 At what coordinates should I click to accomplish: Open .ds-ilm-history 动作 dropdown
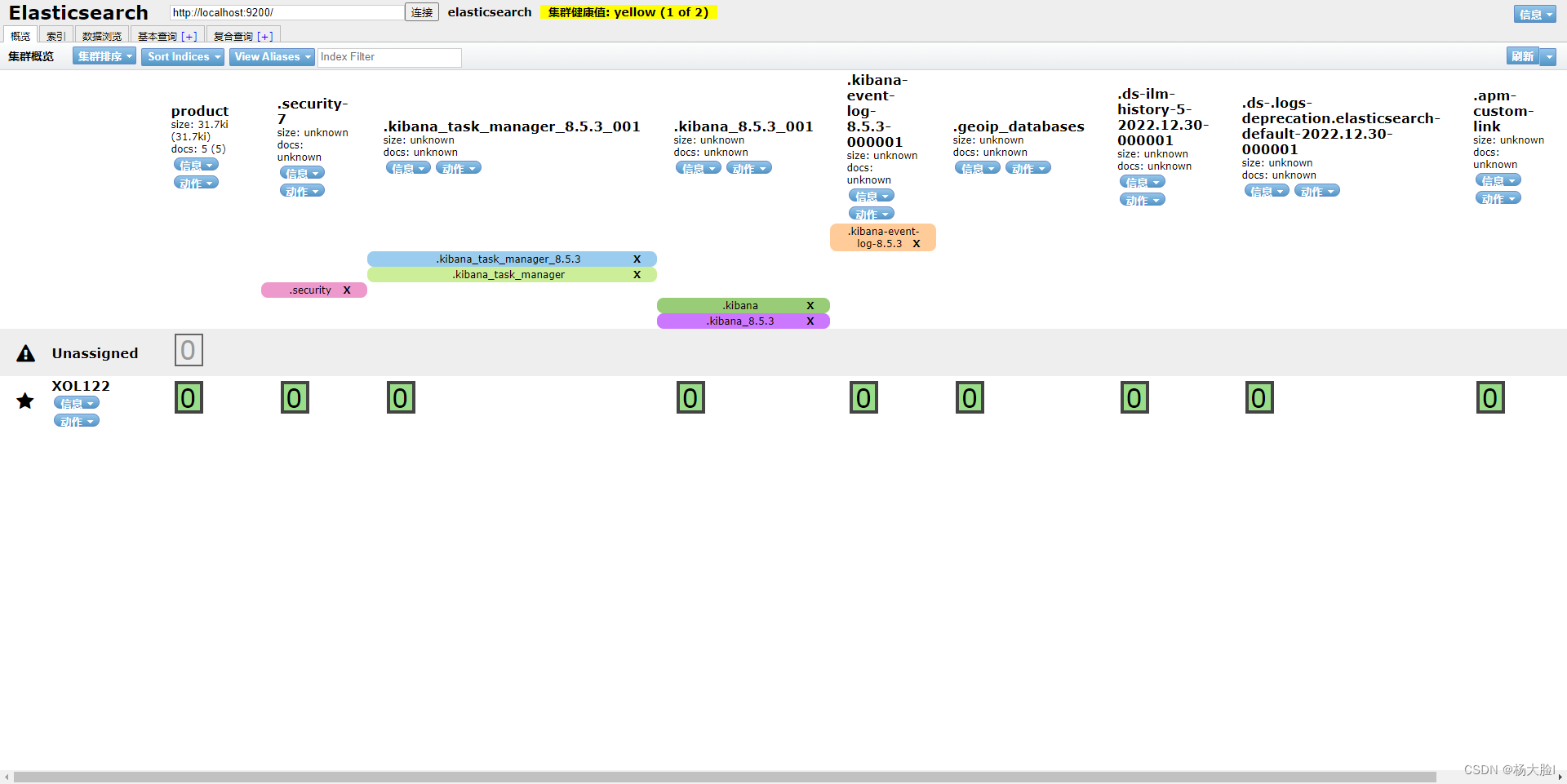[1143, 200]
